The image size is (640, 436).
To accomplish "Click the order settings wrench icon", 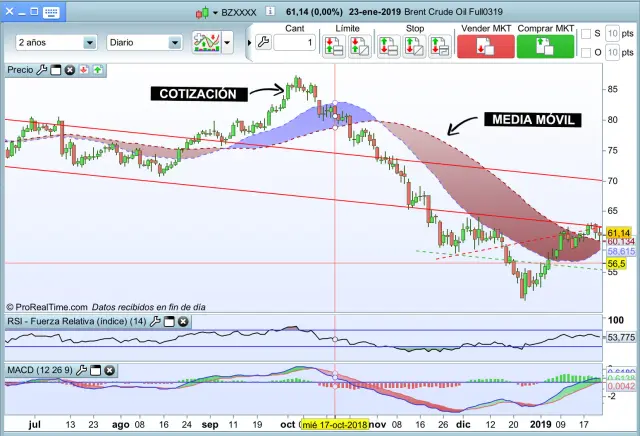I will [x=263, y=44].
